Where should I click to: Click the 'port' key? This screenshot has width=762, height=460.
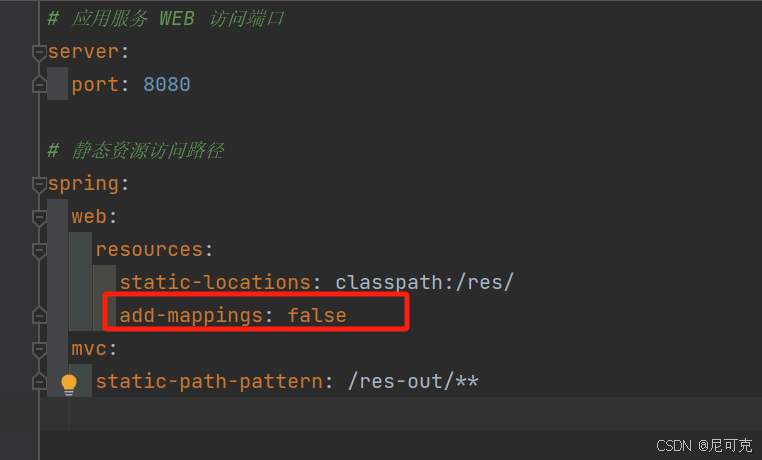tap(95, 85)
